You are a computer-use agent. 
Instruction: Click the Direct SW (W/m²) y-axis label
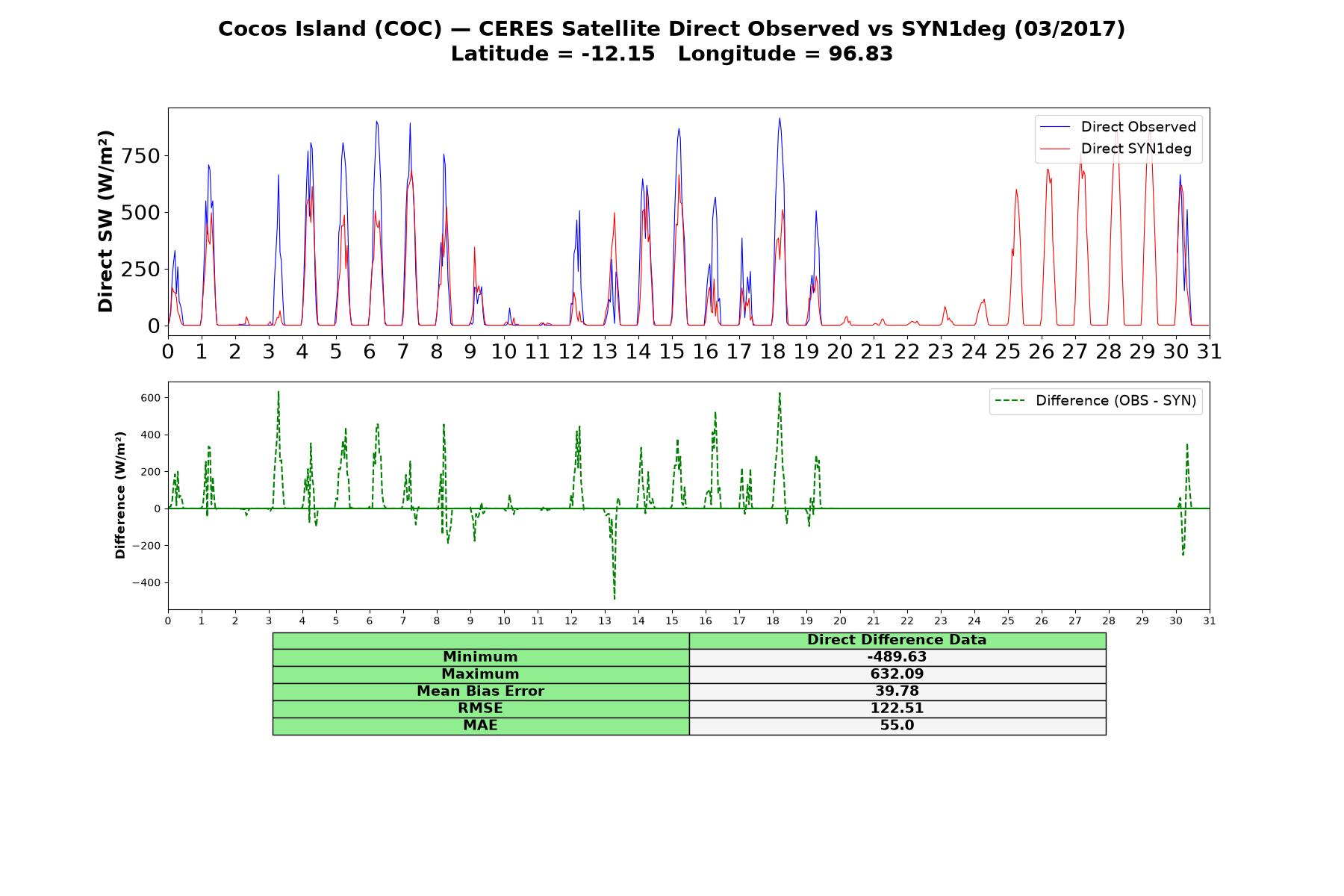pos(106,221)
